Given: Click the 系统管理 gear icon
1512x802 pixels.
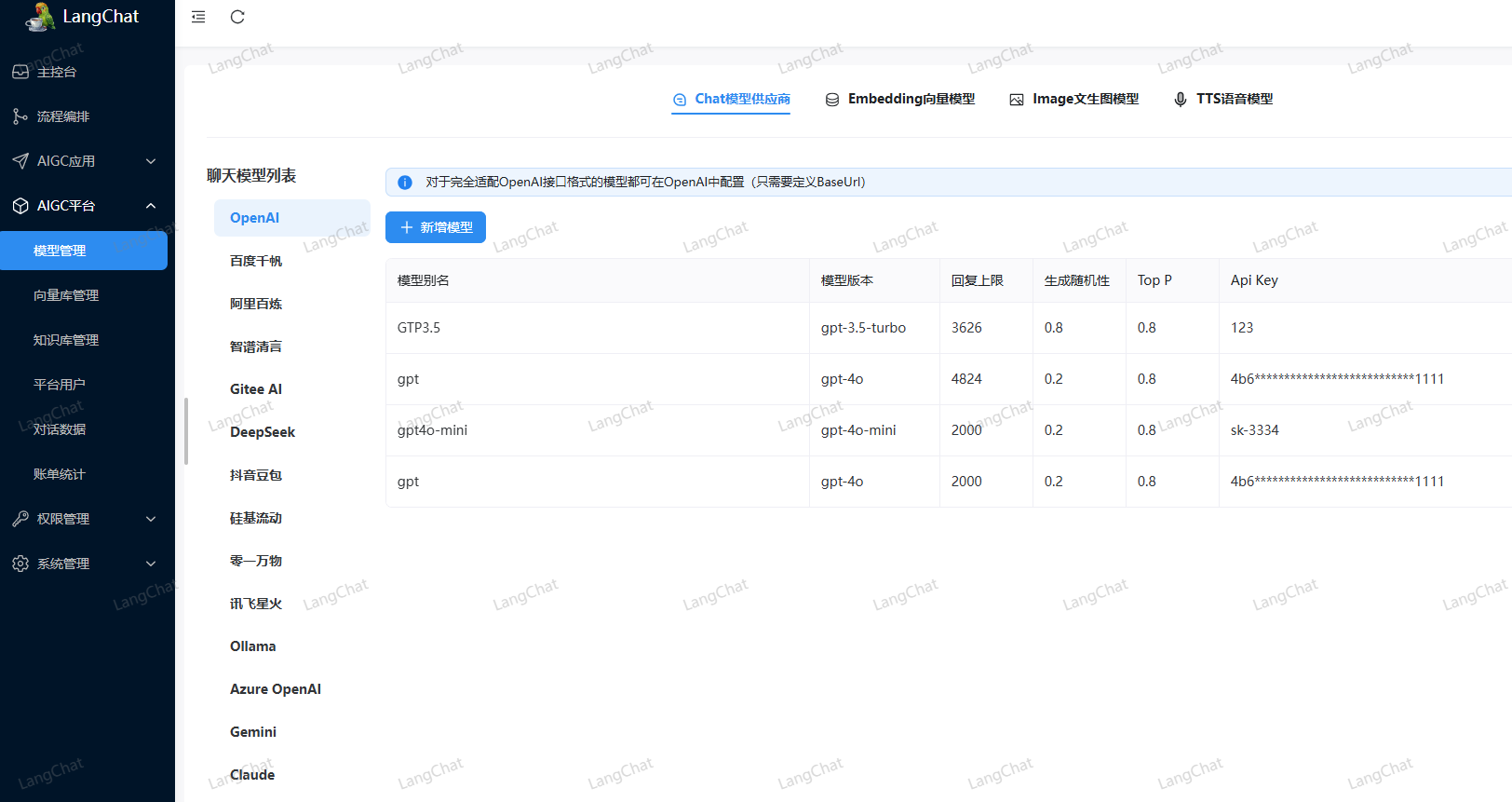Looking at the screenshot, I should (x=20, y=564).
